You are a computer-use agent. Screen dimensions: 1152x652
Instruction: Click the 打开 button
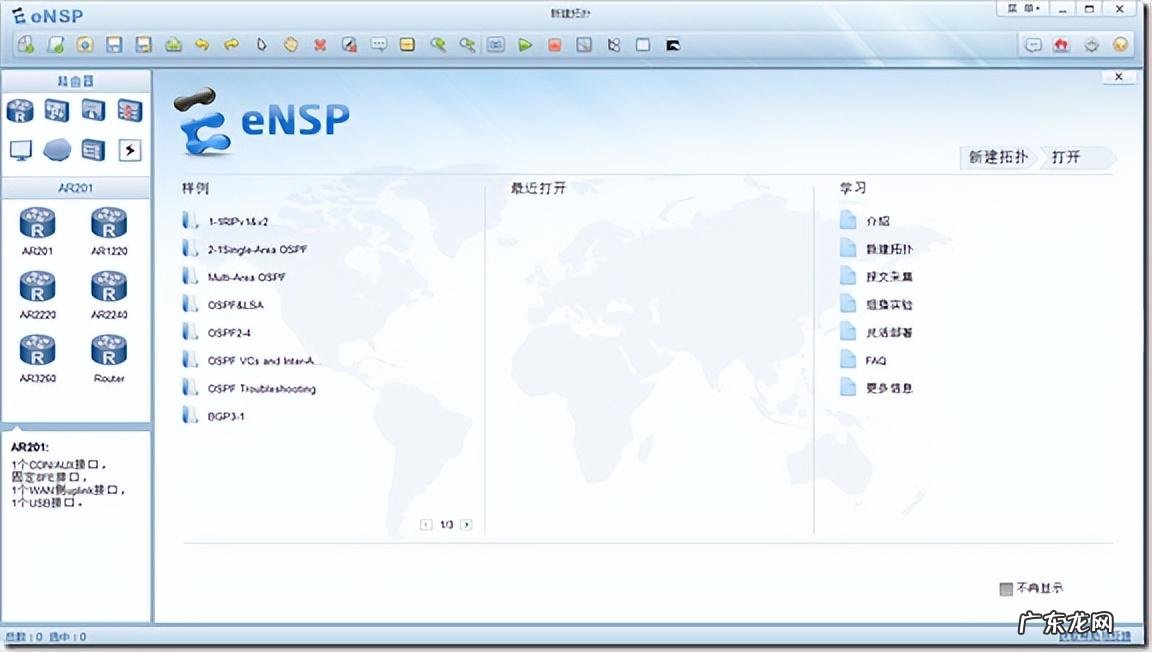[x=1070, y=157]
